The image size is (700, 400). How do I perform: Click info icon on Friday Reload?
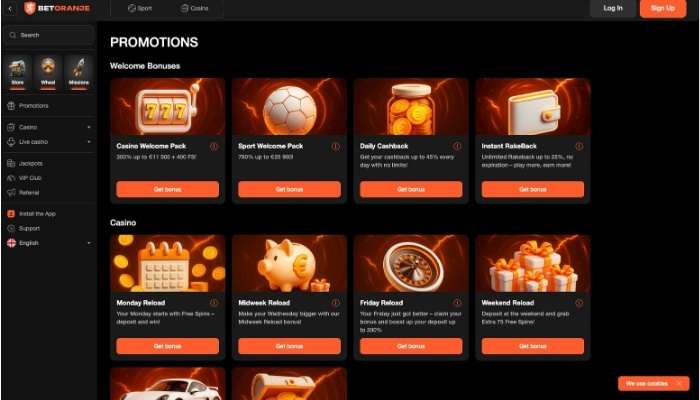point(457,303)
